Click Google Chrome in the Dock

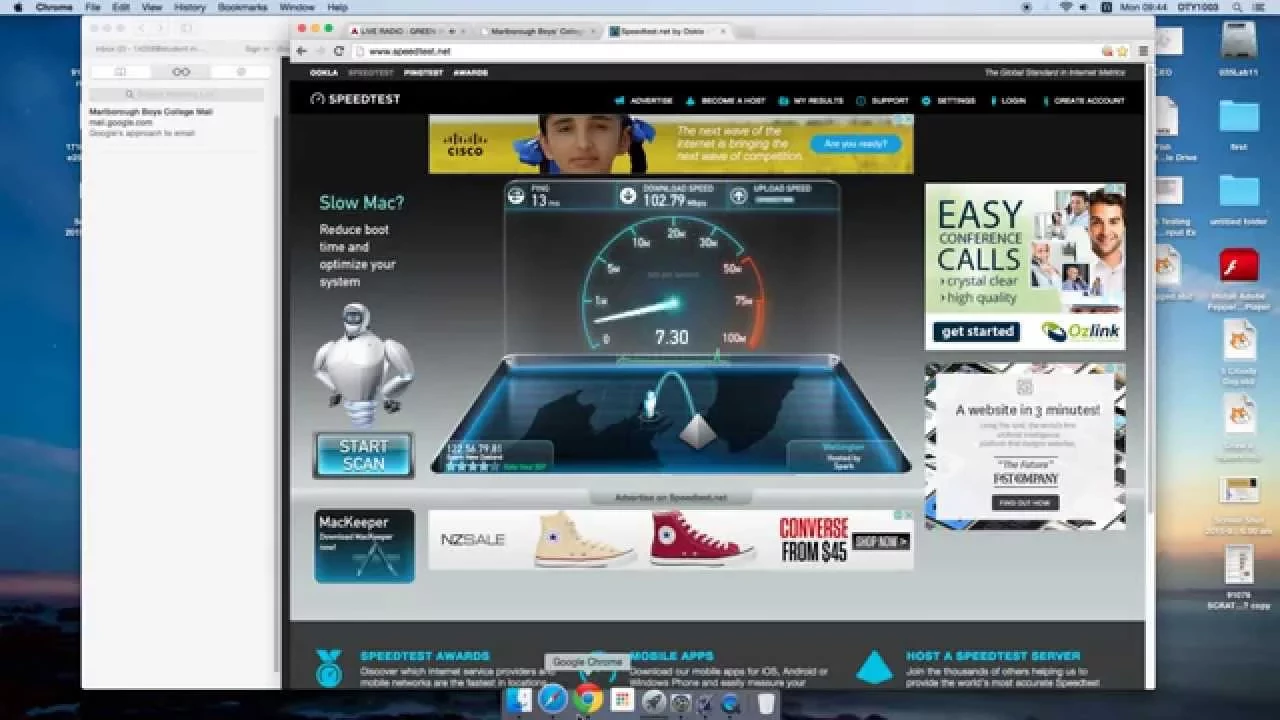click(x=588, y=699)
